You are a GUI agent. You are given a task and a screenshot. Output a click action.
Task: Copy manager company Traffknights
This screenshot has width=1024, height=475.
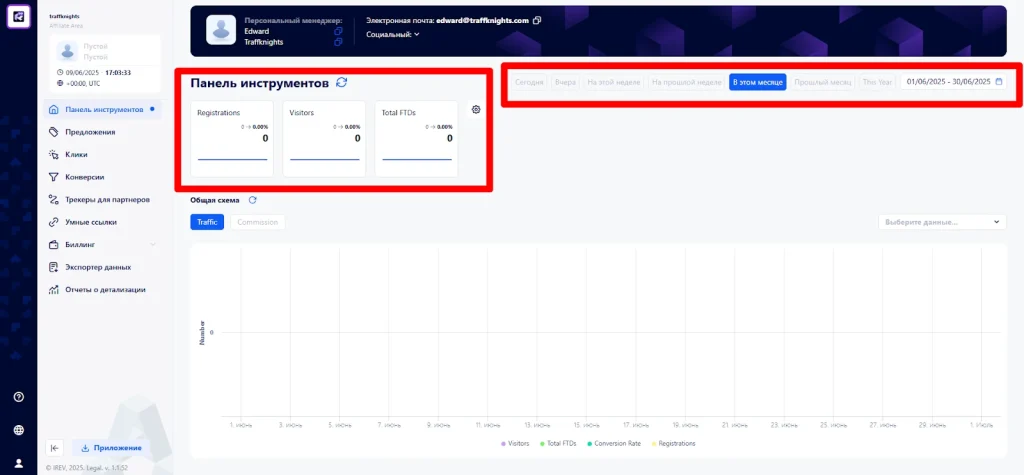click(338, 42)
